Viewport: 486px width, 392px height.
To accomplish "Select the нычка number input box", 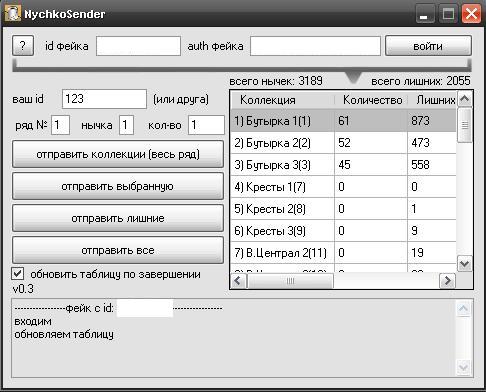I will tap(126, 125).
